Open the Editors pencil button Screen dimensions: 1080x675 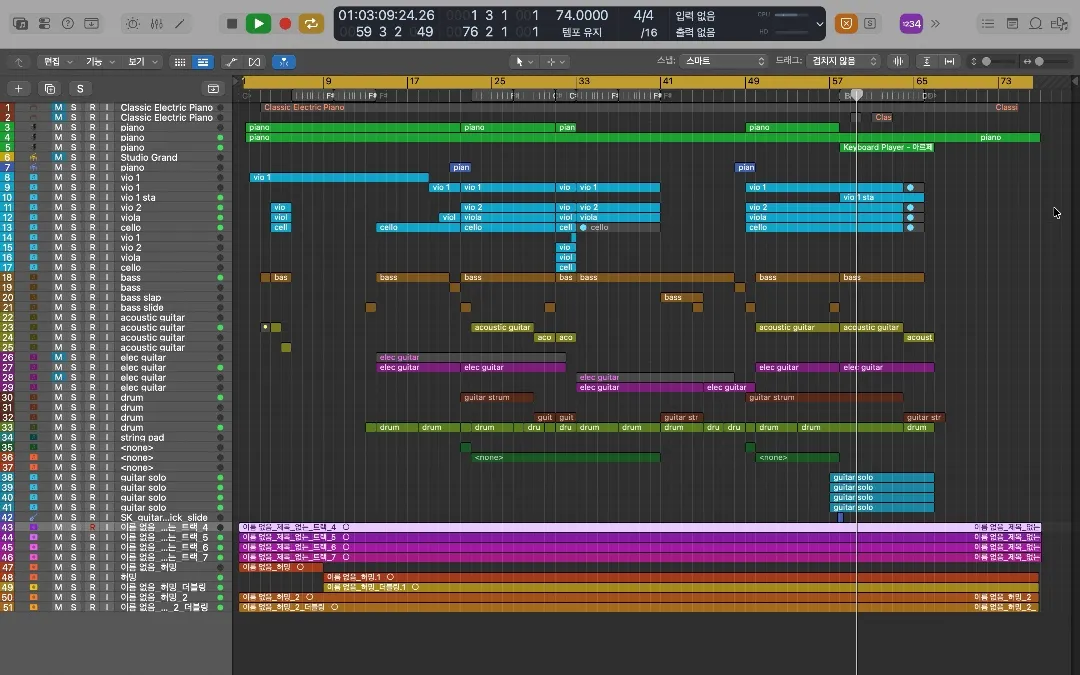180,23
